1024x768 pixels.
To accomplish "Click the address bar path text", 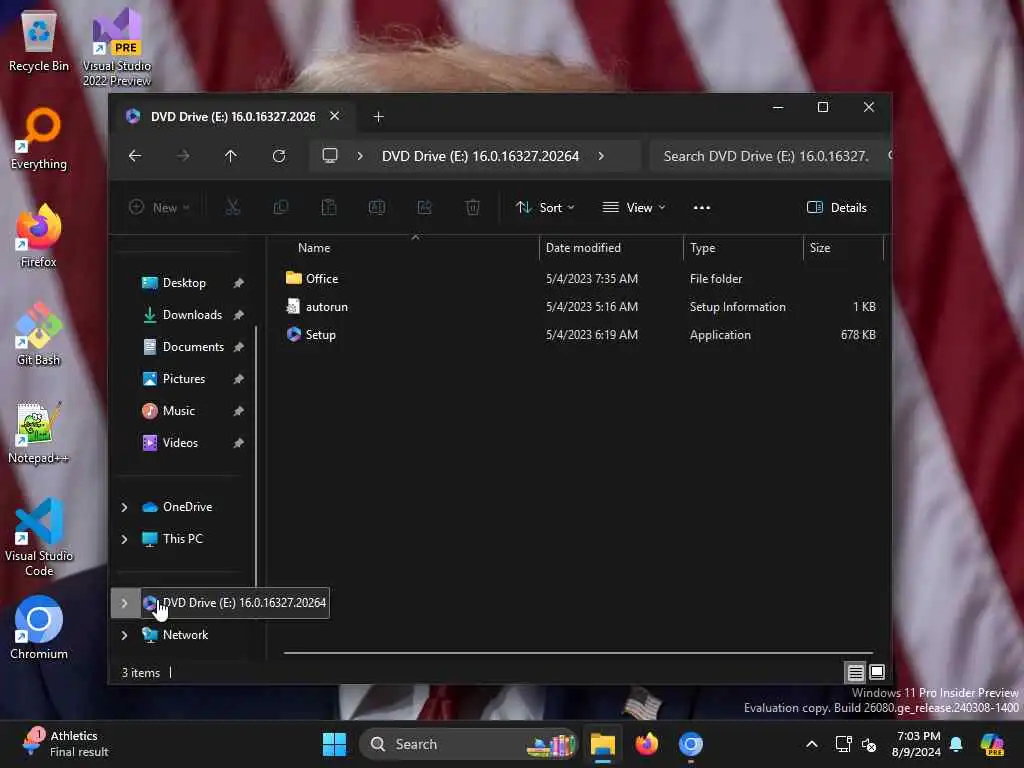I will point(480,156).
